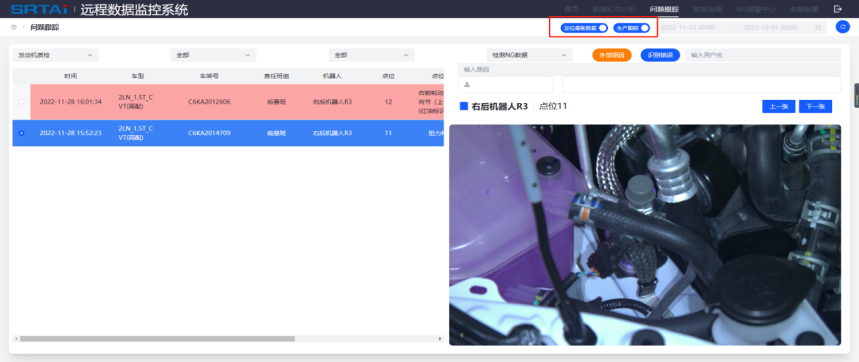The height and width of the screenshot is (362, 859).
Task: Open the calendar icon in date range
Action: 818,27
